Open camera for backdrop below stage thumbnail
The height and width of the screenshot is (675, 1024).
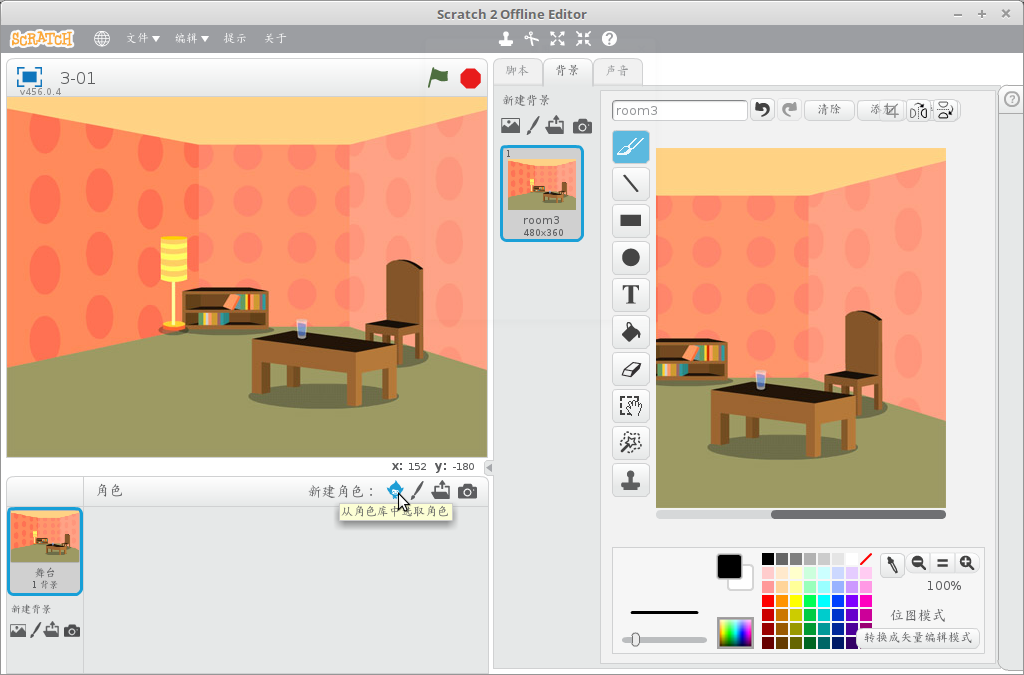click(72, 631)
